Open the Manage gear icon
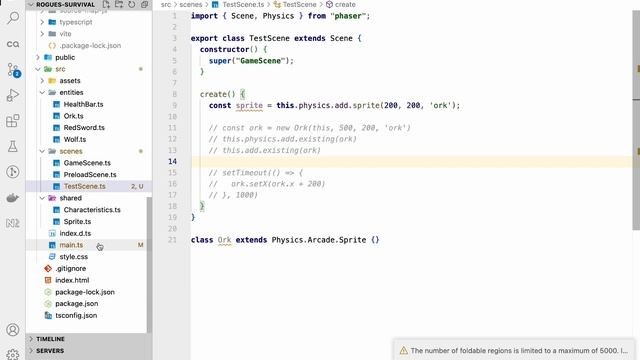This screenshot has width=640, height=360. coord(13,354)
